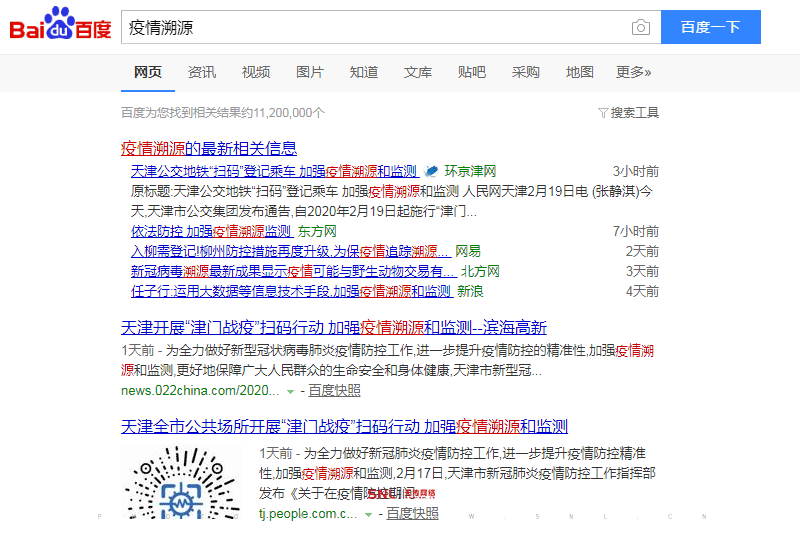Click the 环京津网 source icon
Viewport: 800px width, 533px height.
click(431, 171)
